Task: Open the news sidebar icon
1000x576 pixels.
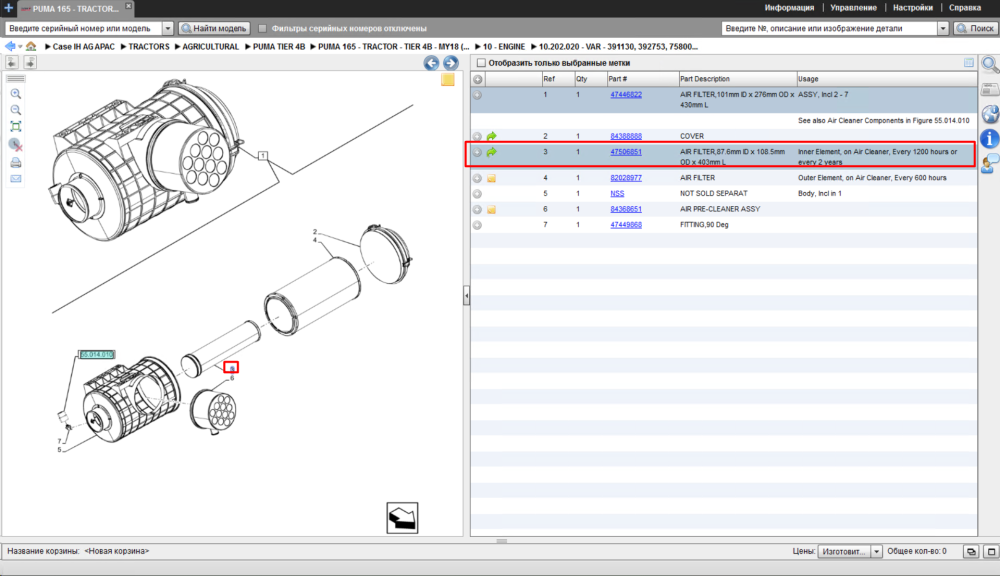Action: pyautogui.click(x=990, y=89)
